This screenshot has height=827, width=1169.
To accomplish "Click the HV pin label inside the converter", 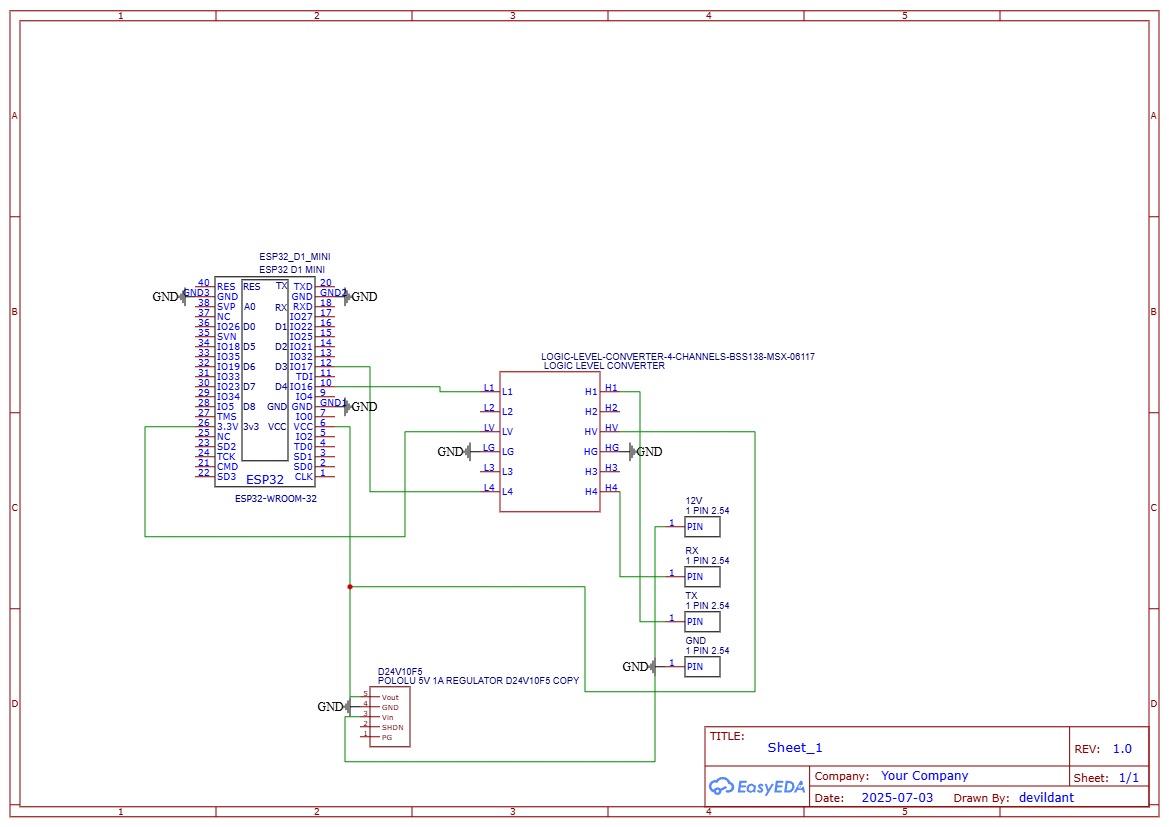I will (x=591, y=432).
